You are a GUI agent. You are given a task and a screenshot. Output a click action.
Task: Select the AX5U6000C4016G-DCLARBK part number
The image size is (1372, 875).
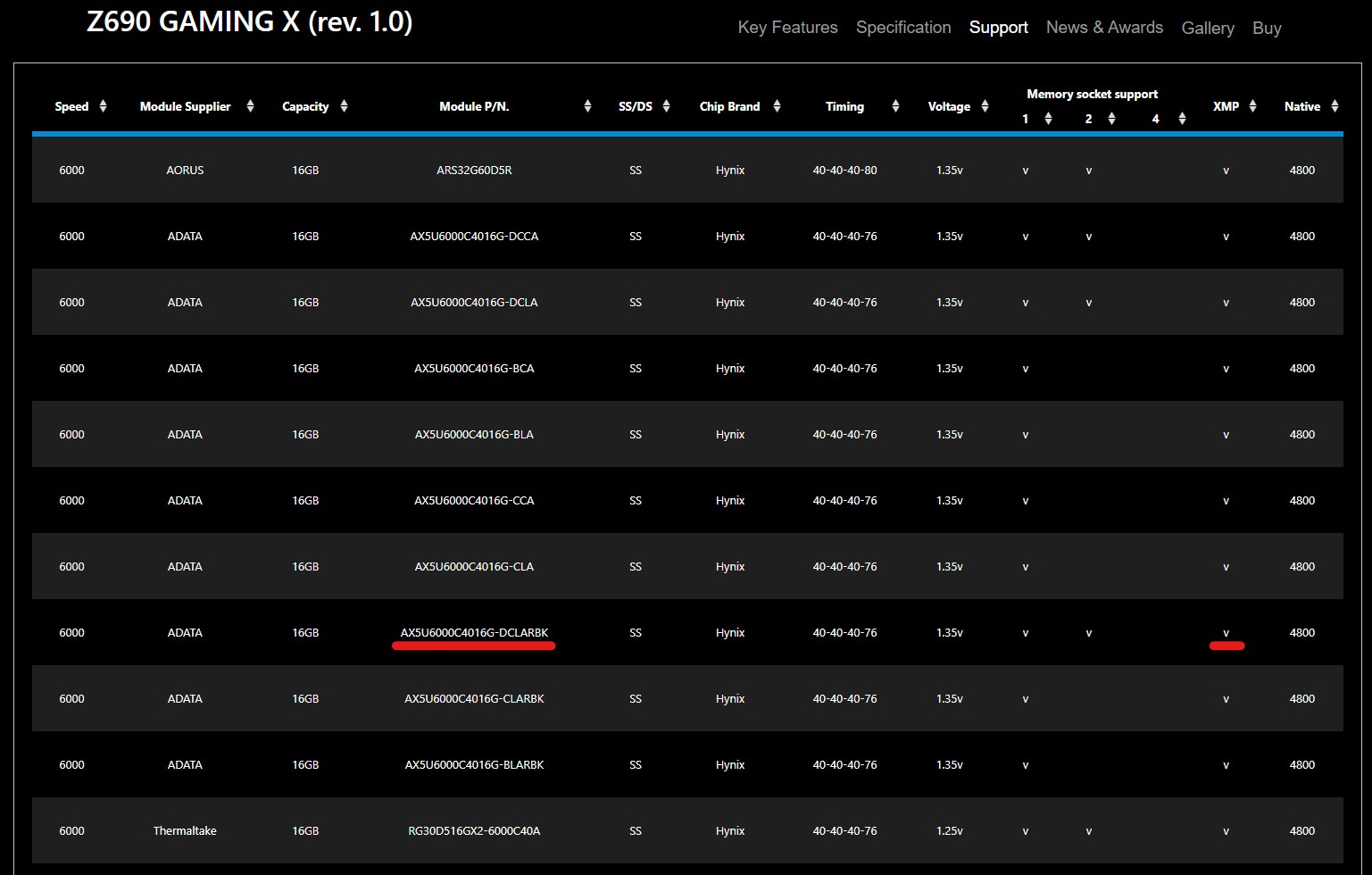point(474,633)
